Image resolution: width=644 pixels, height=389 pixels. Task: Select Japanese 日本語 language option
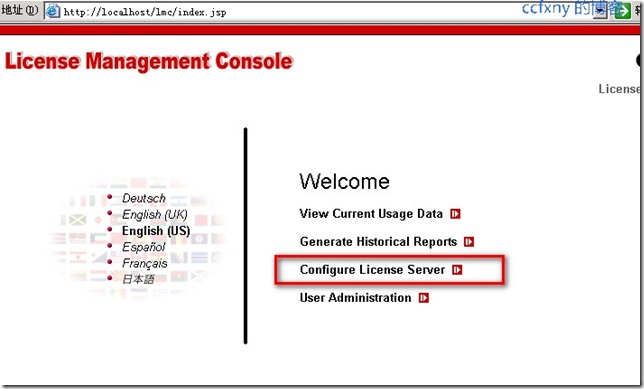click(138, 279)
